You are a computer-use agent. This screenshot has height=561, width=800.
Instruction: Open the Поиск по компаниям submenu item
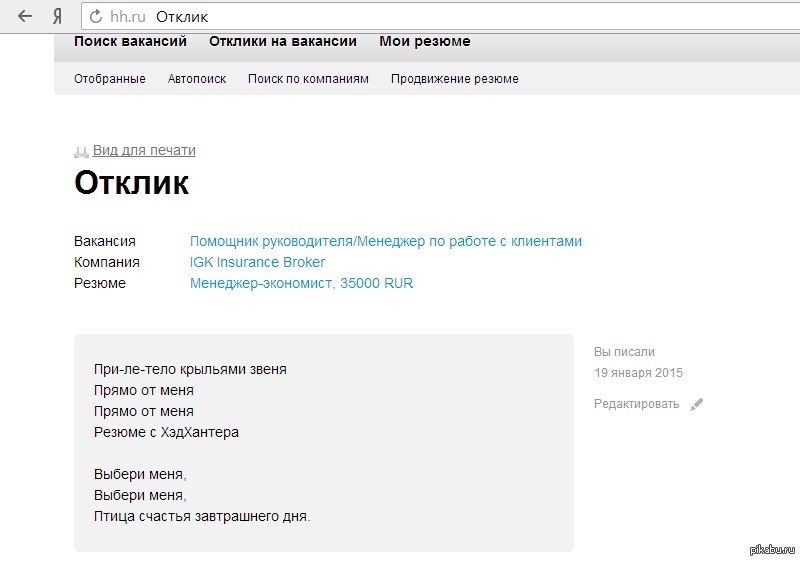308,79
